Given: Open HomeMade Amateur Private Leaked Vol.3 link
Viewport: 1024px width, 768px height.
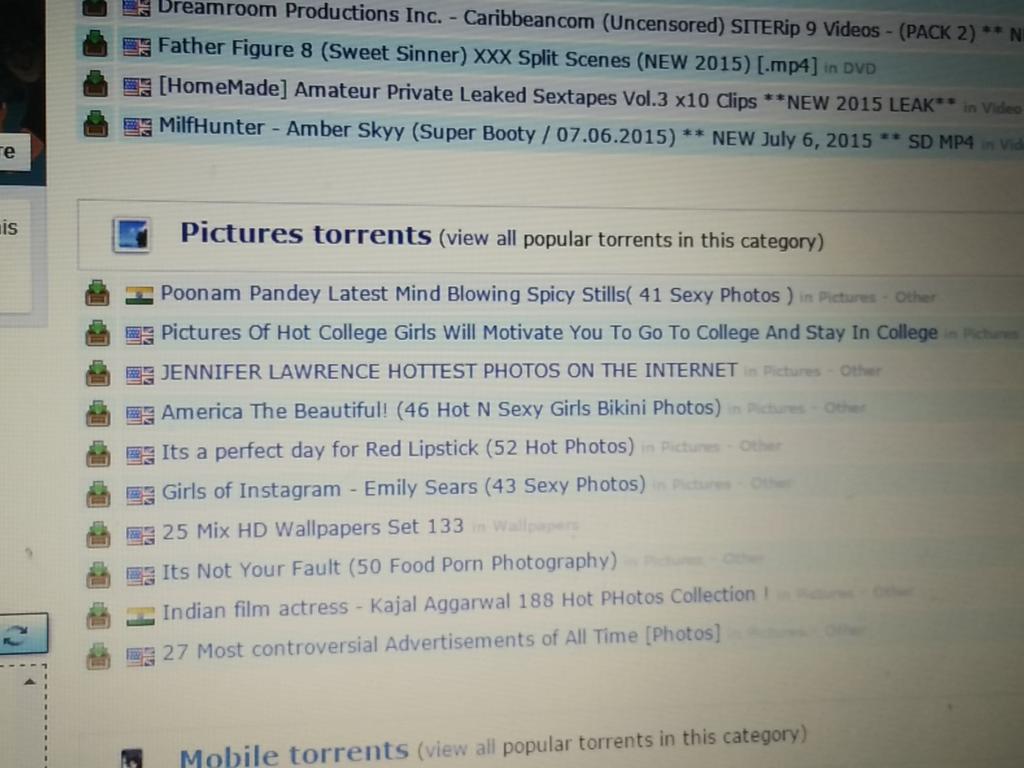Looking at the screenshot, I should (x=557, y=96).
